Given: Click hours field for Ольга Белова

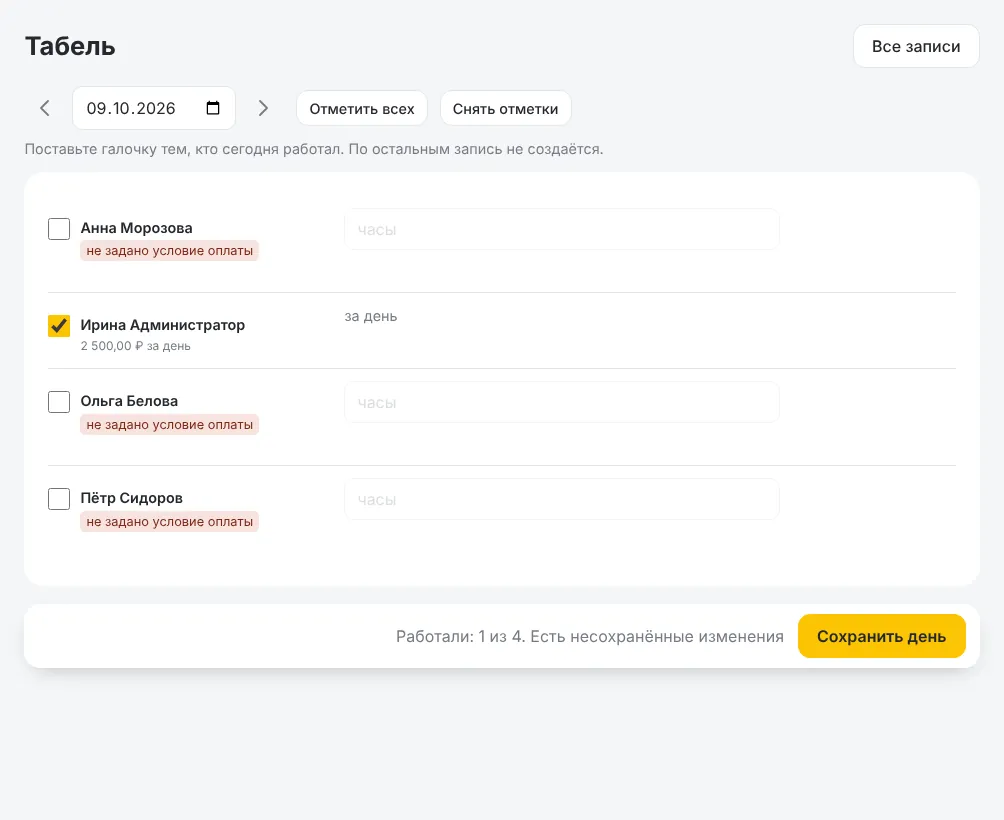Looking at the screenshot, I should [562, 402].
